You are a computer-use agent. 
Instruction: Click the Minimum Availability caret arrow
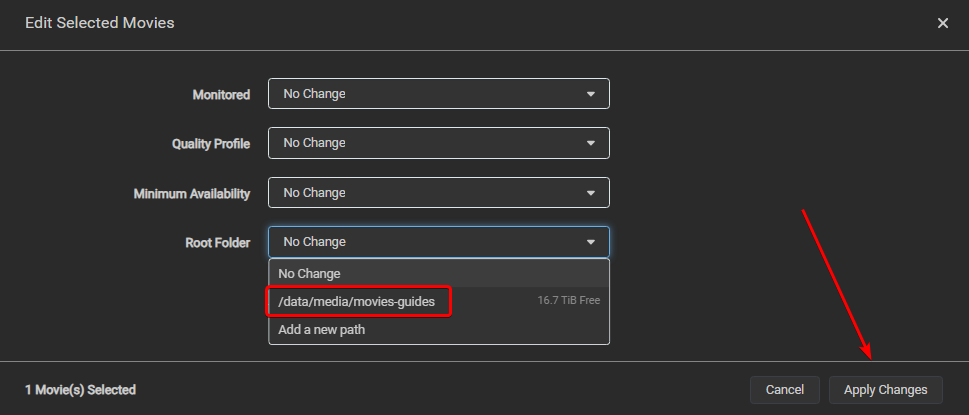(x=591, y=193)
